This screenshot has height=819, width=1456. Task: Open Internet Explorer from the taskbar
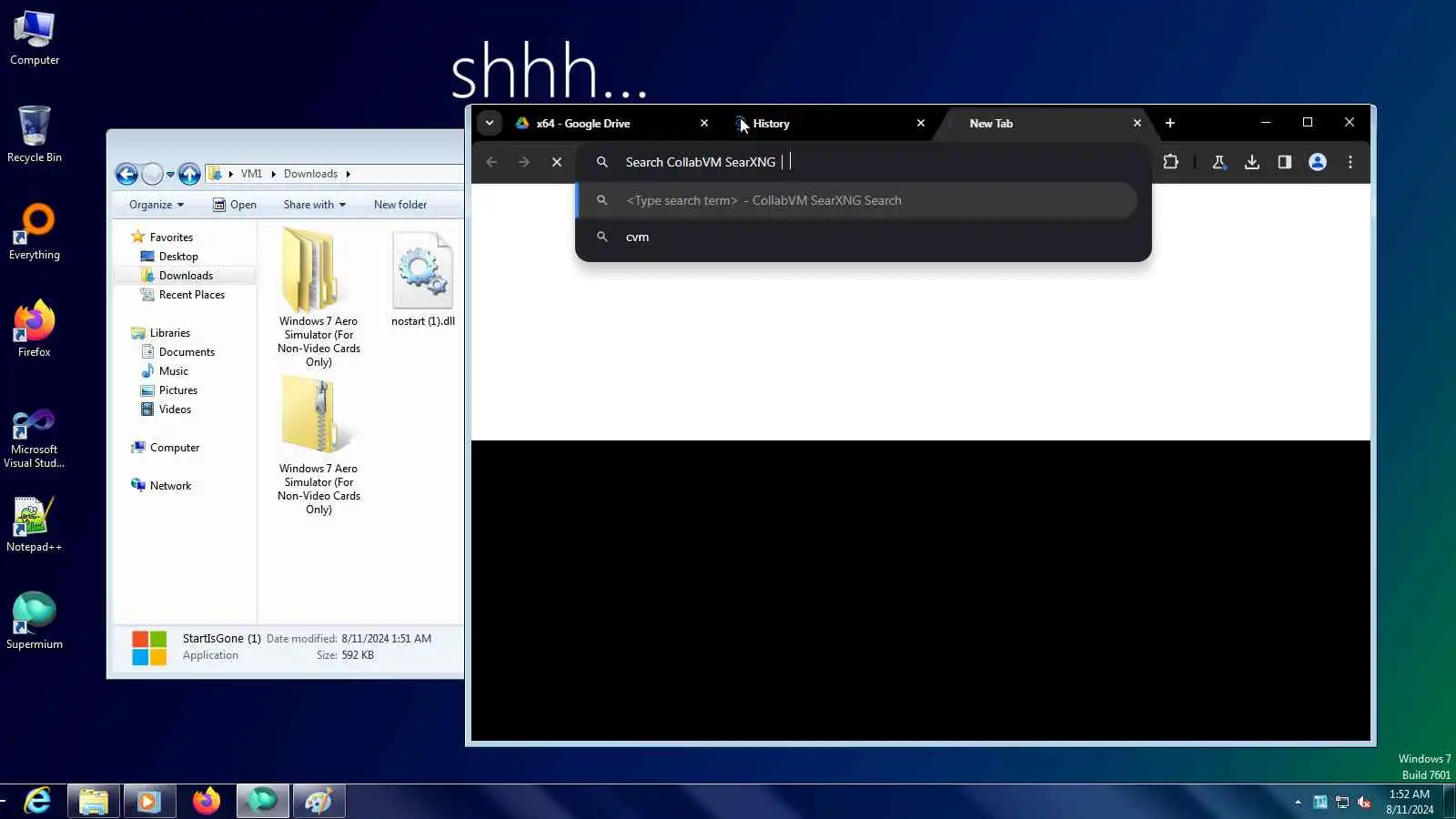[x=37, y=801]
